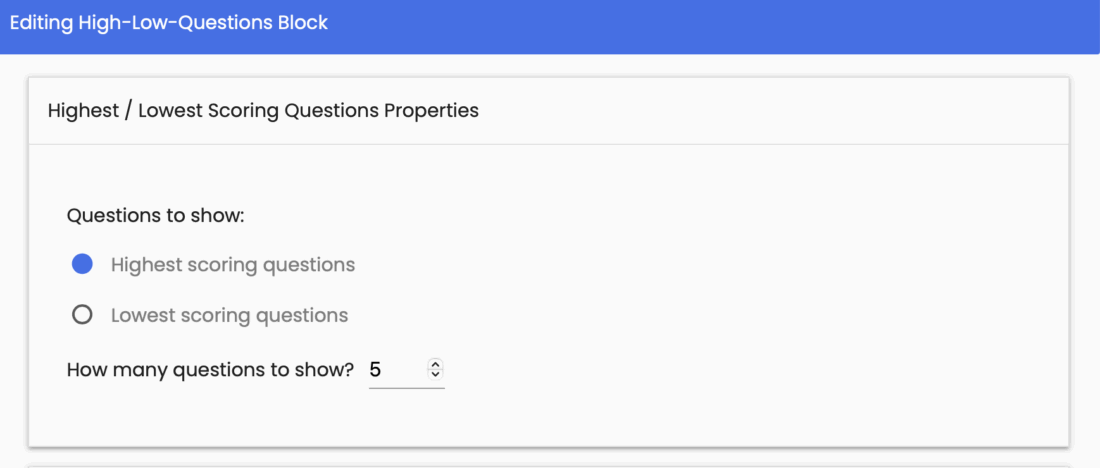Click the value 5 in the number field

(376, 370)
